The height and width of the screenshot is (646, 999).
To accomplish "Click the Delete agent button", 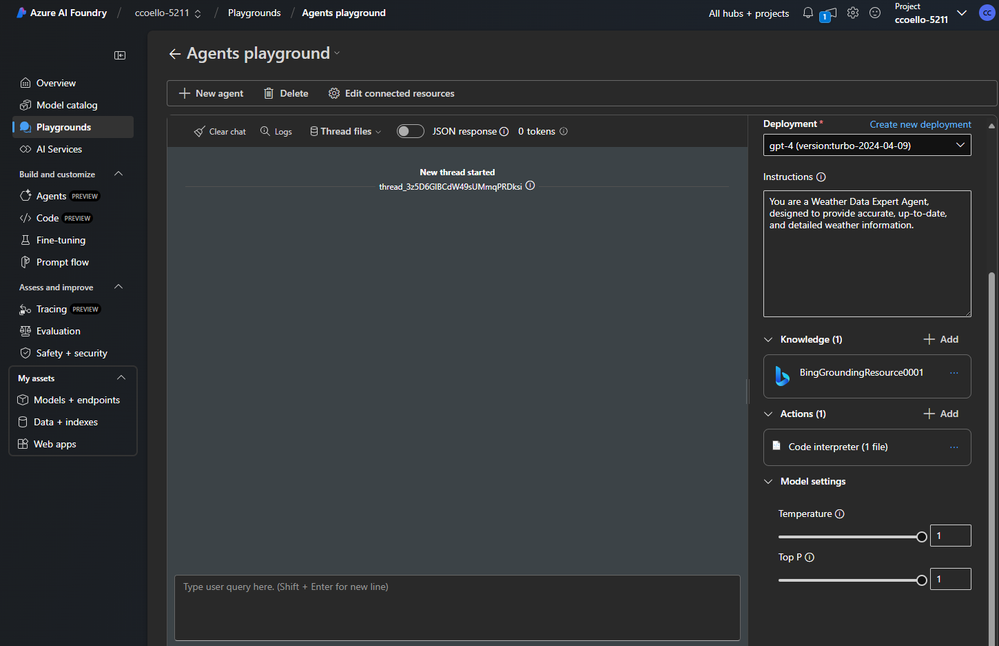I will (x=285, y=94).
